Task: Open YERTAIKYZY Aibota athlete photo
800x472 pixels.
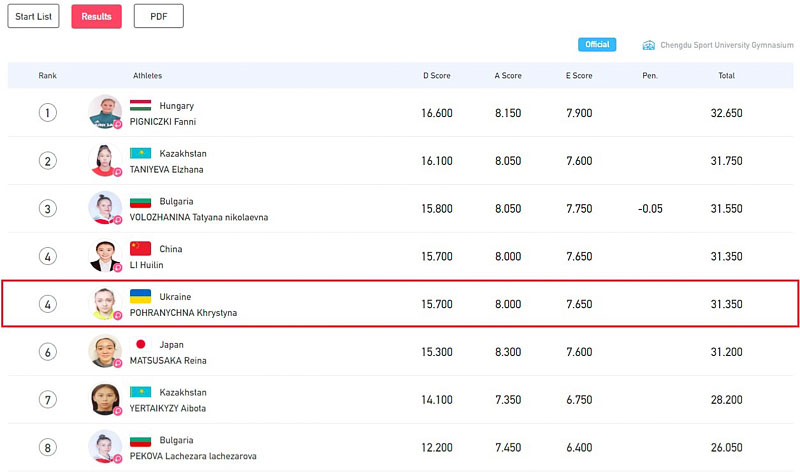Action: tap(105, 399)
